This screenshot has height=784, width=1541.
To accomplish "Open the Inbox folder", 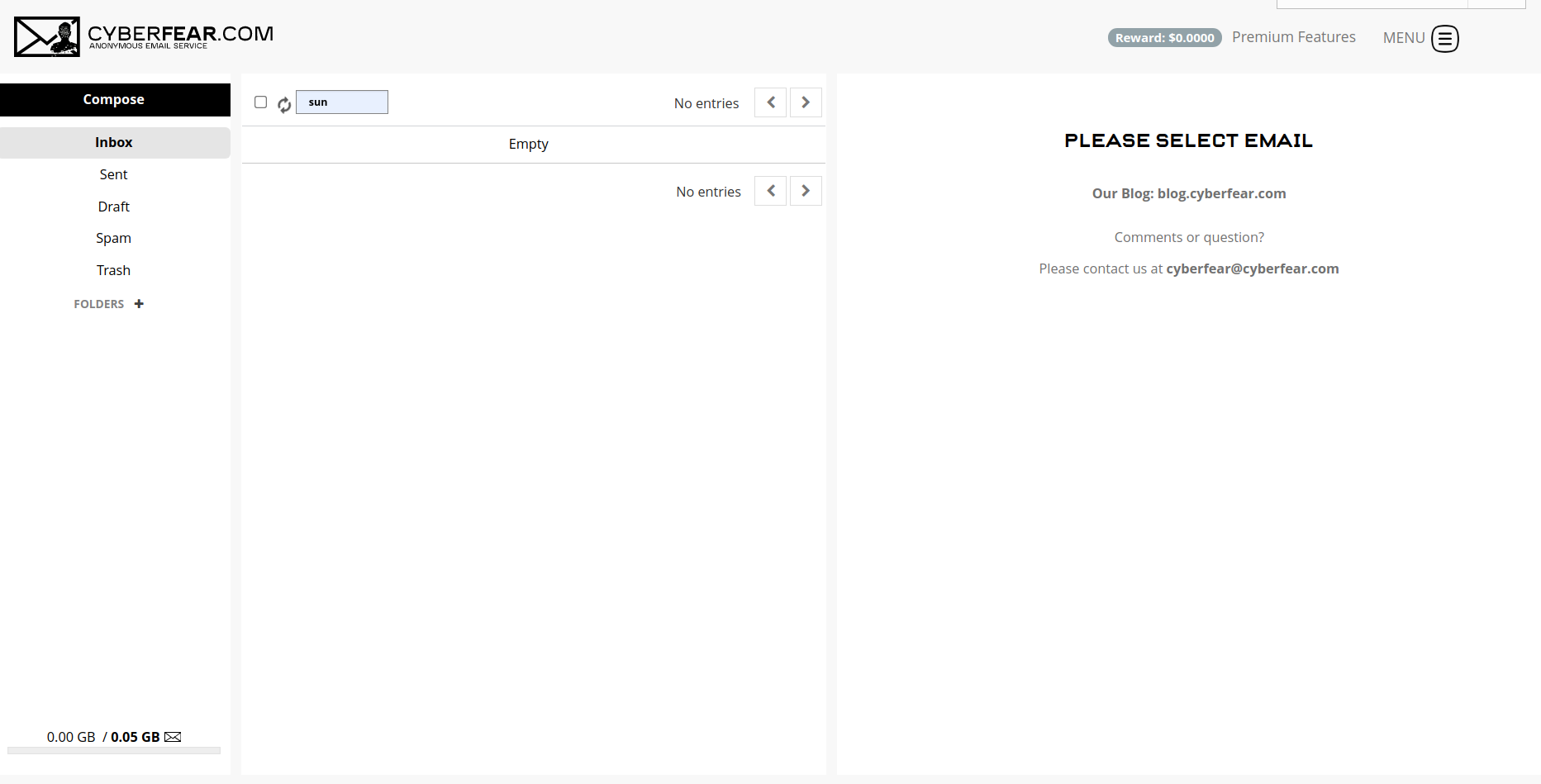I will [x=115, y=142].
